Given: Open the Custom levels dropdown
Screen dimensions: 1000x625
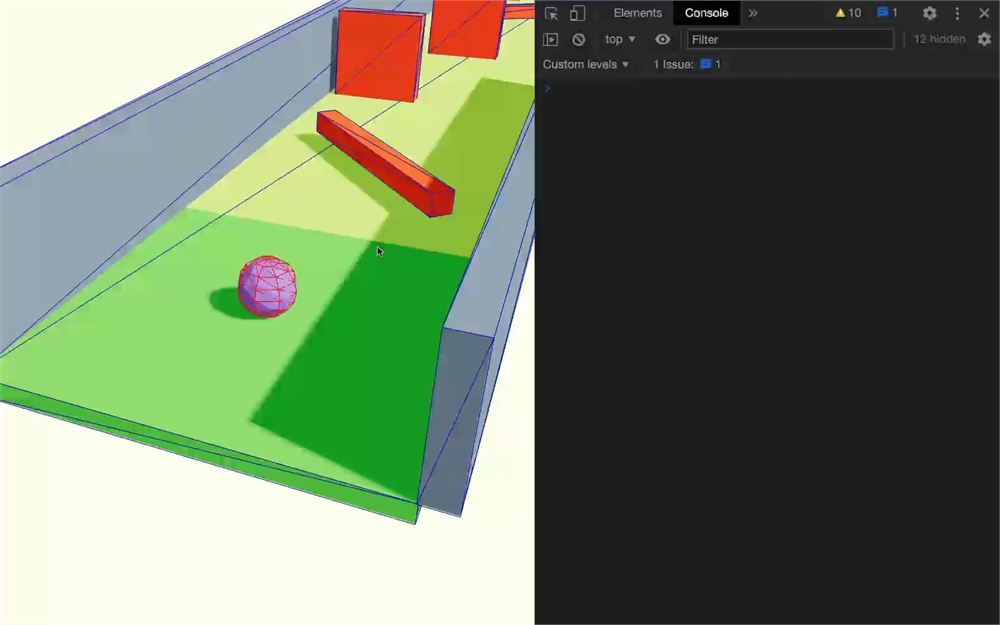Looking at the screenshot, I should [x=585, y=64].
